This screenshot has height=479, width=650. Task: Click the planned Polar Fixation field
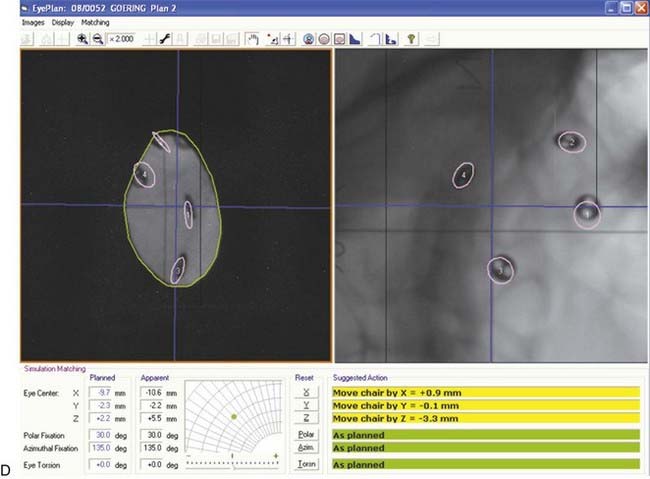102,436
